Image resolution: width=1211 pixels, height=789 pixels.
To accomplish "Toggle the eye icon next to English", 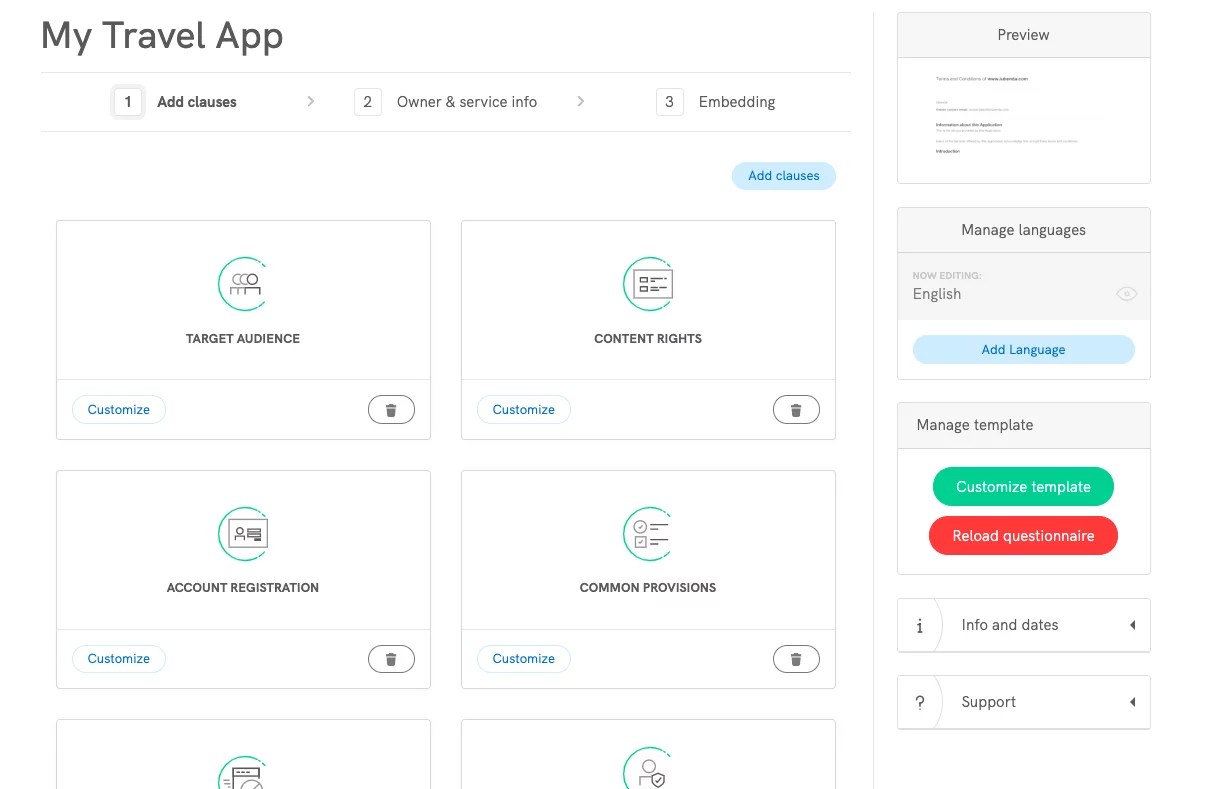I will pyautogui.click(x=1126, y=293).
